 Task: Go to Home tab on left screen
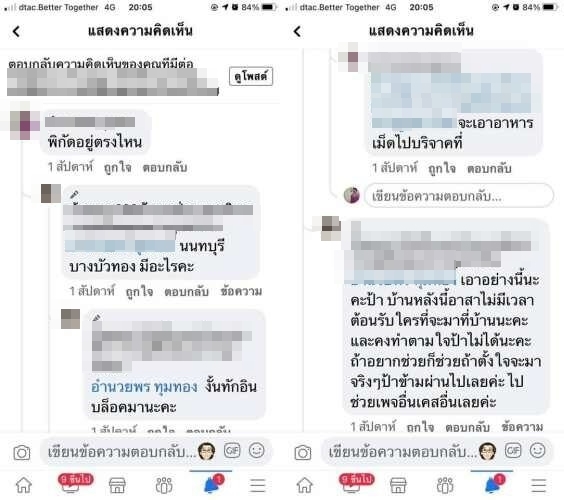click(x=24, y=485)
